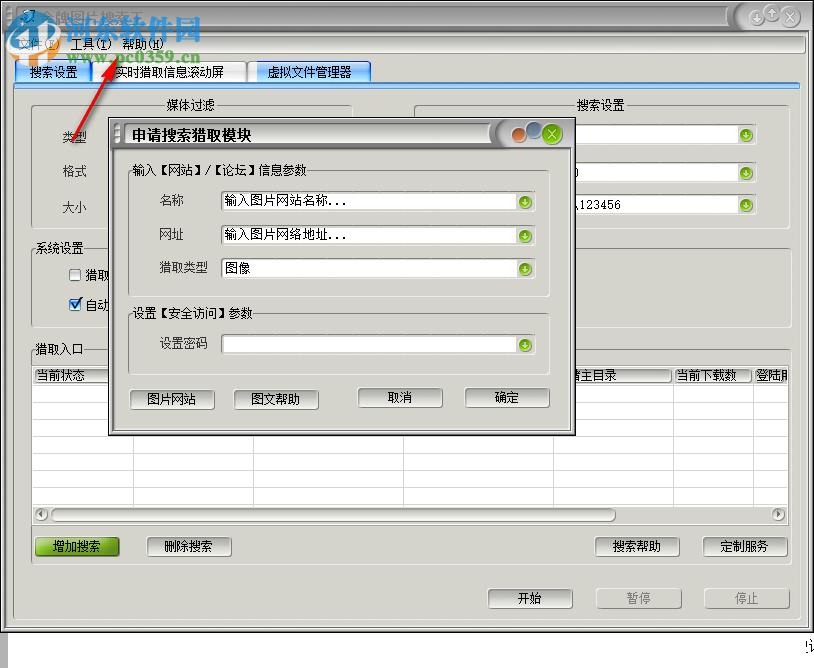The width and height of the screenshot is (814, 668).
Task: Click the 搜索帮助 button near the bottom
Action: 637,547
